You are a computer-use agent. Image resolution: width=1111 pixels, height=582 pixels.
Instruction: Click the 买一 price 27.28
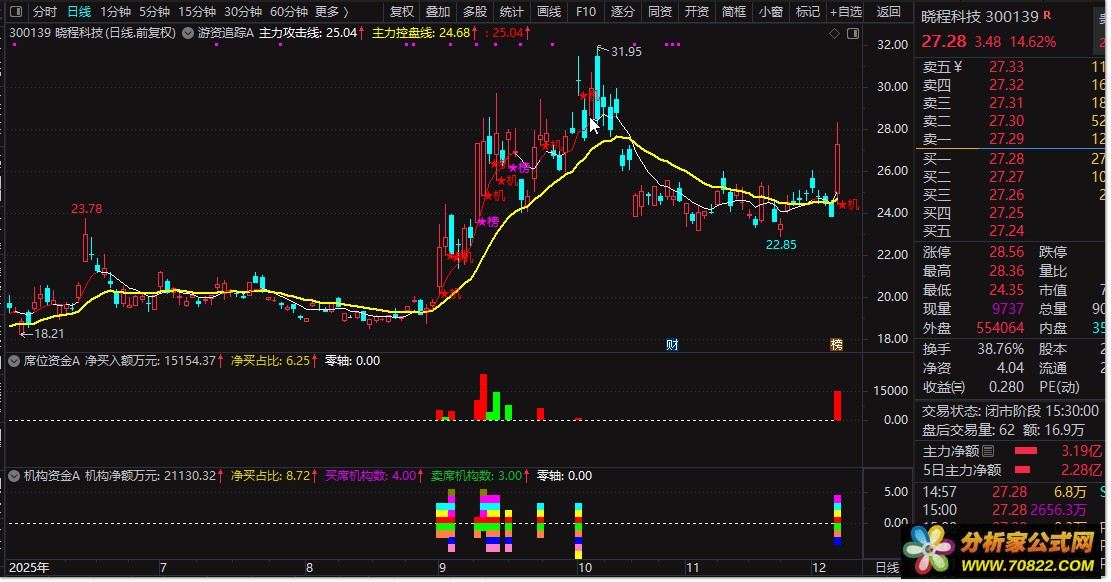1006,159
